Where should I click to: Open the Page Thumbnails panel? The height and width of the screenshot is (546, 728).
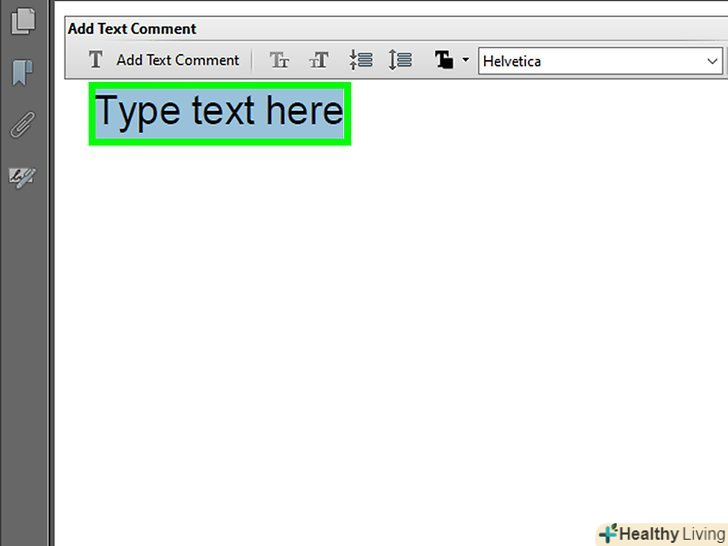(23, 21)
